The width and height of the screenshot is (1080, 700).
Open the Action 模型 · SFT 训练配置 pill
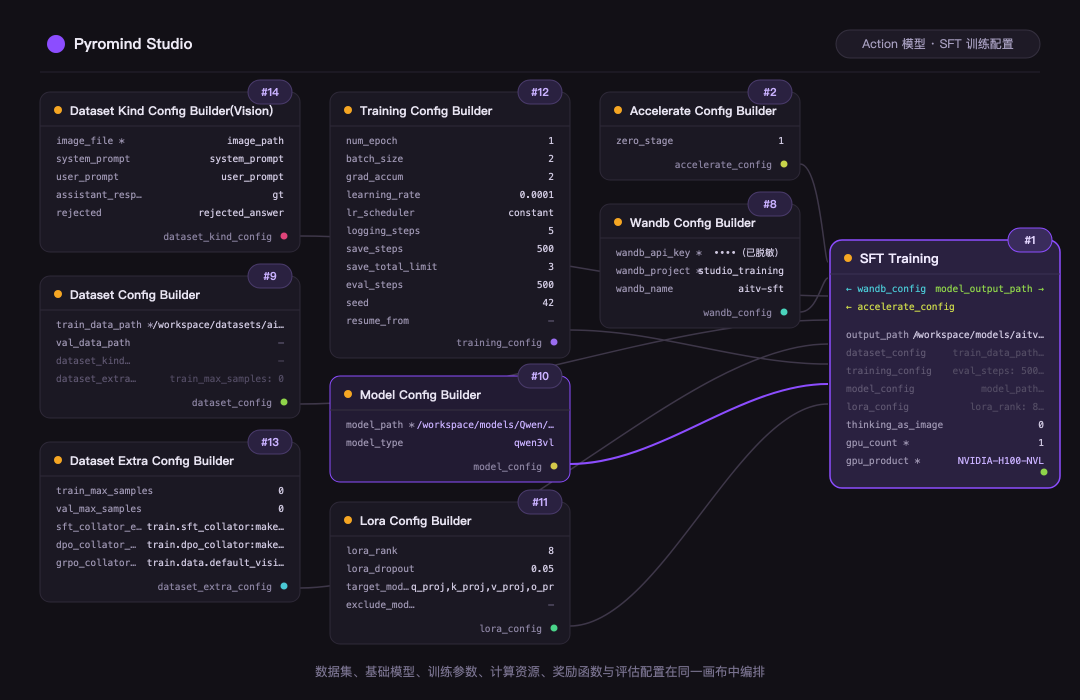tap(937, 44)
